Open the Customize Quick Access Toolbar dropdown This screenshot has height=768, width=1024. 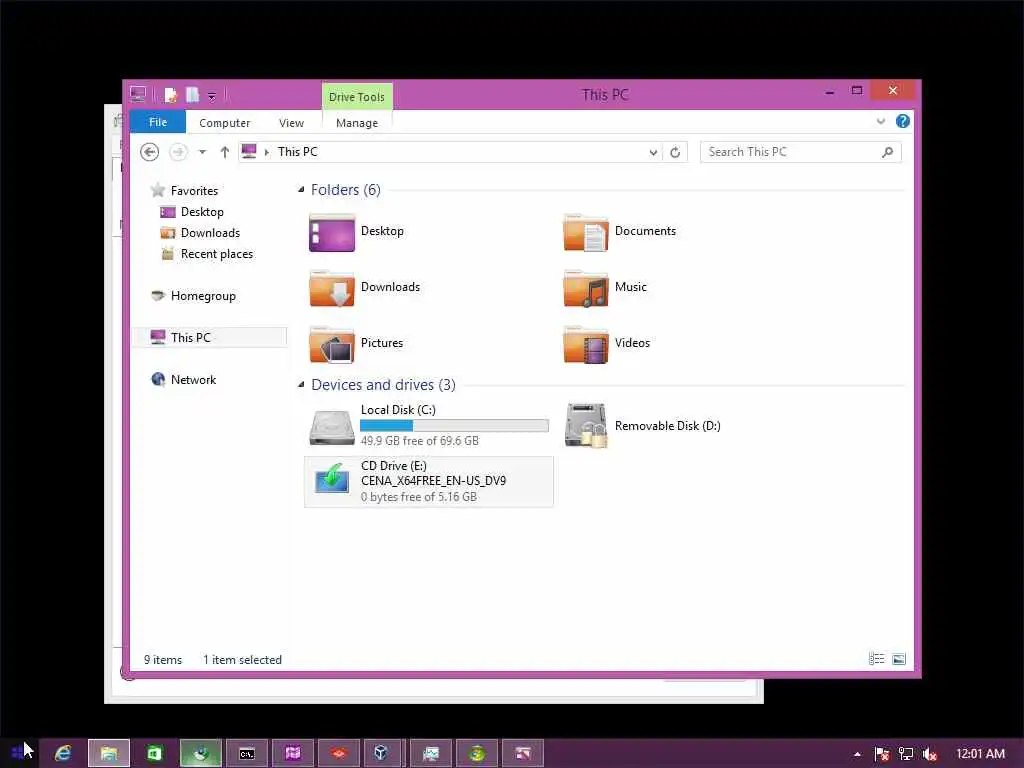coord(212,97)
